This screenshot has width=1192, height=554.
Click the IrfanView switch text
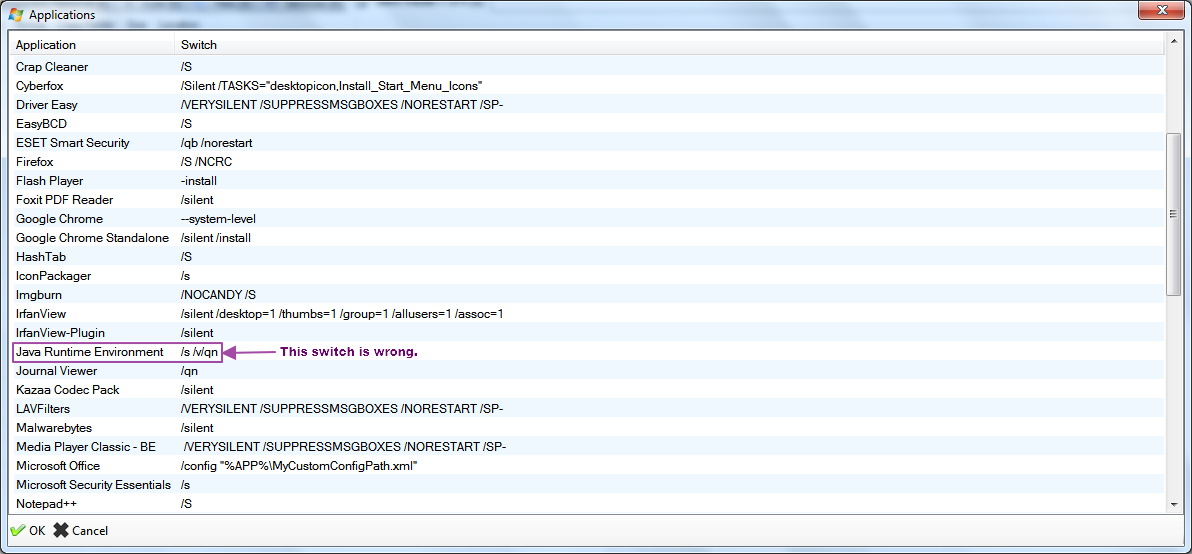point(342,314)
